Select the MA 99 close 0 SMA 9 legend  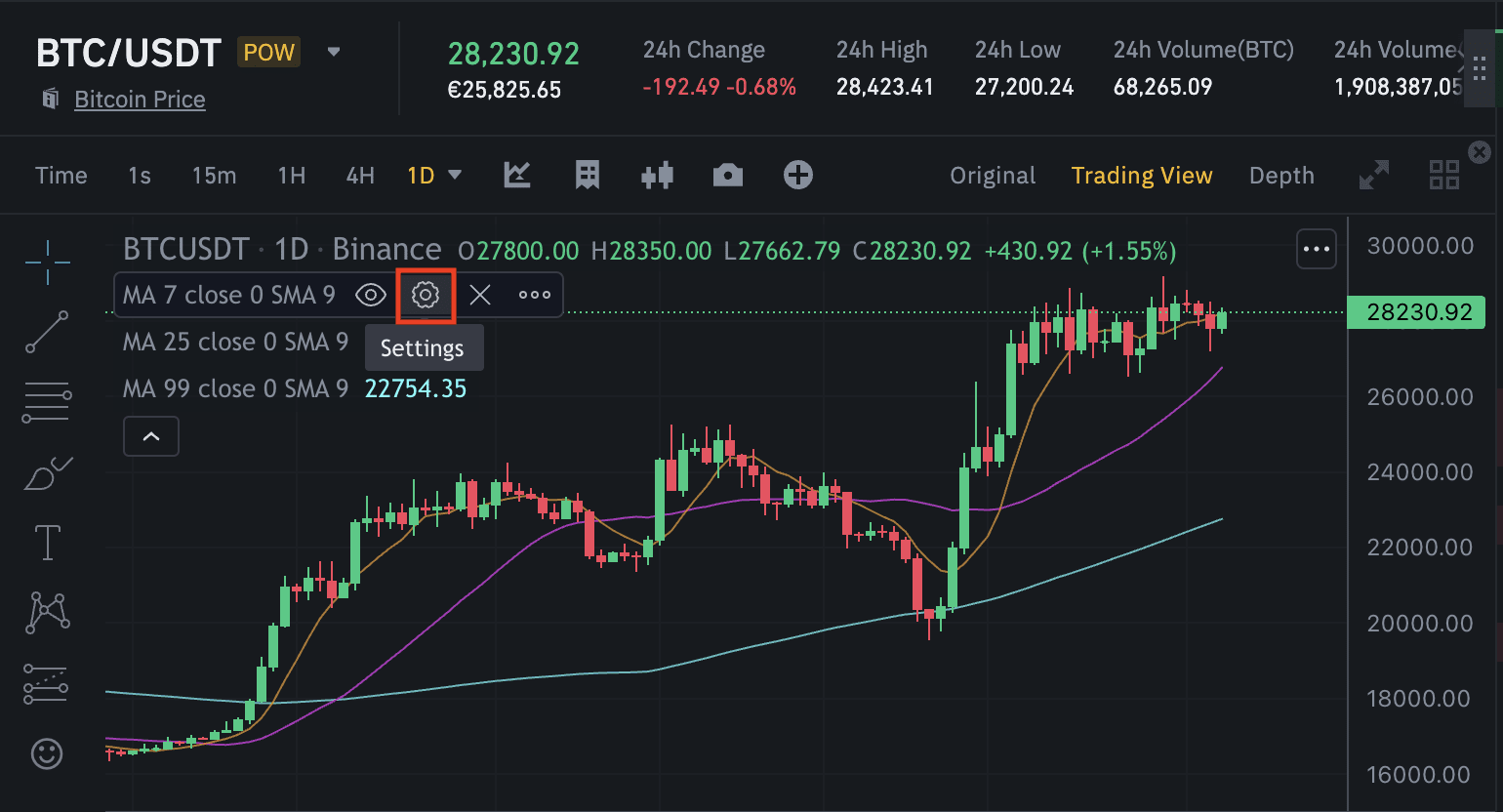pos(235,388)
